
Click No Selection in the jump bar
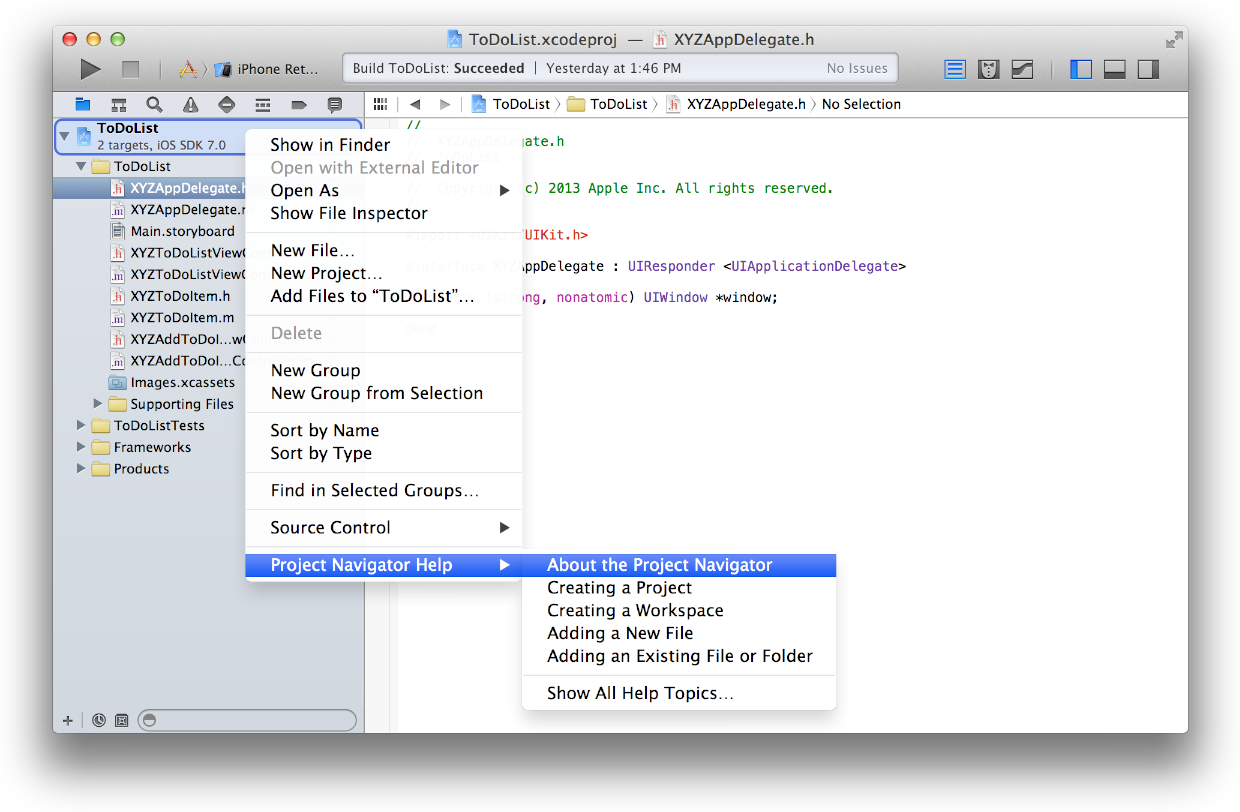click(861, 104)
